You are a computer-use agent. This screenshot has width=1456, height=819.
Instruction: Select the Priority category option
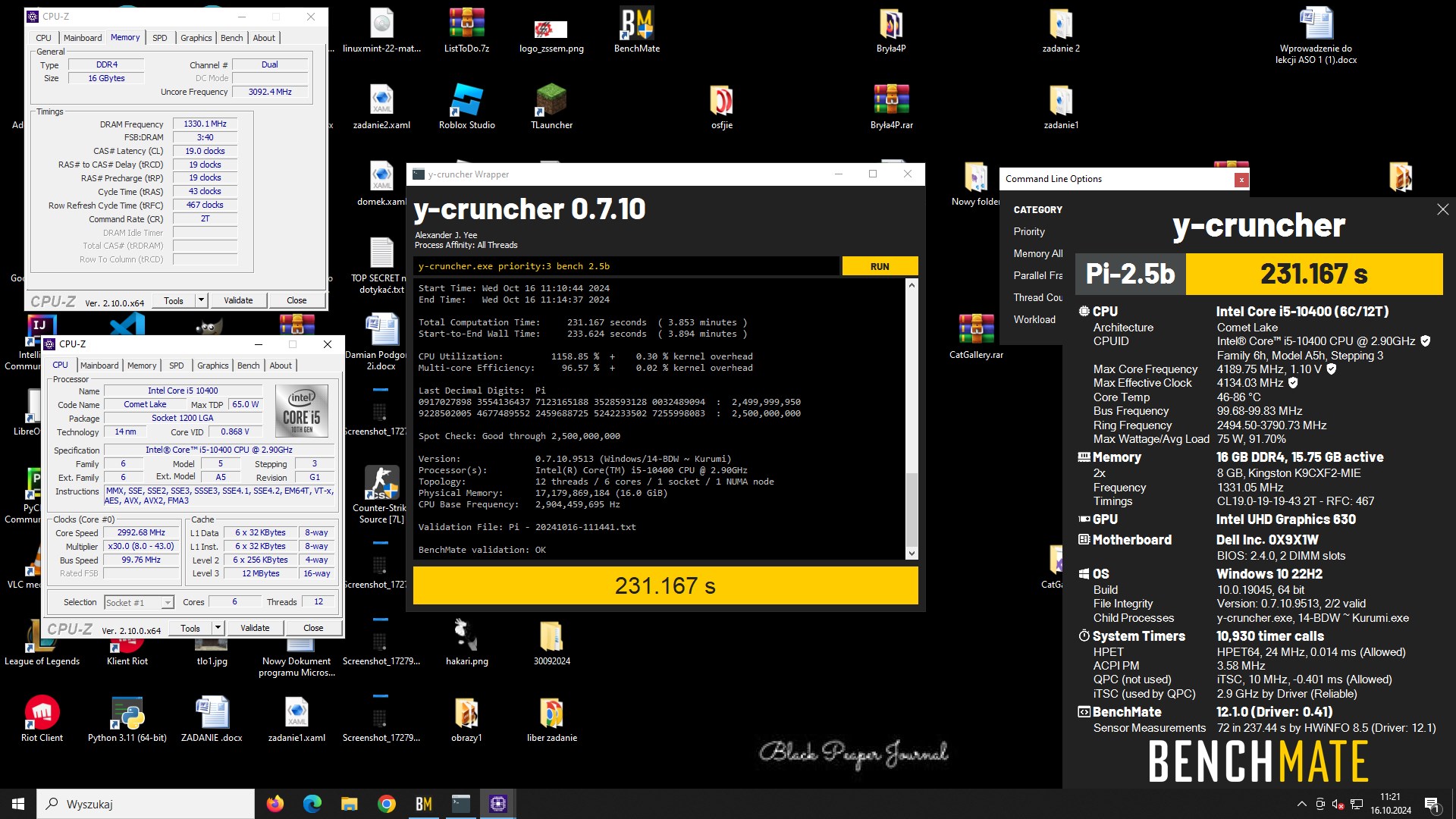[x=1029, y=231]
